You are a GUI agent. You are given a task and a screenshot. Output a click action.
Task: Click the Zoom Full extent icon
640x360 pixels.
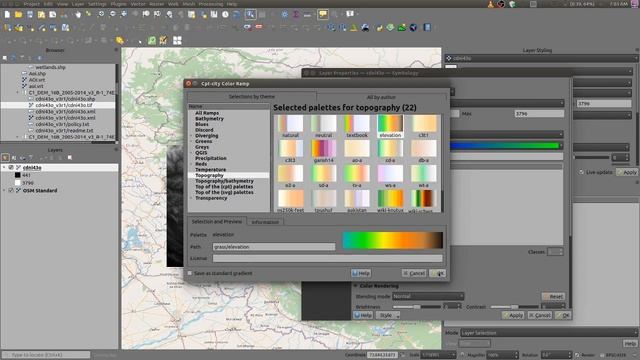click(124, 15)
